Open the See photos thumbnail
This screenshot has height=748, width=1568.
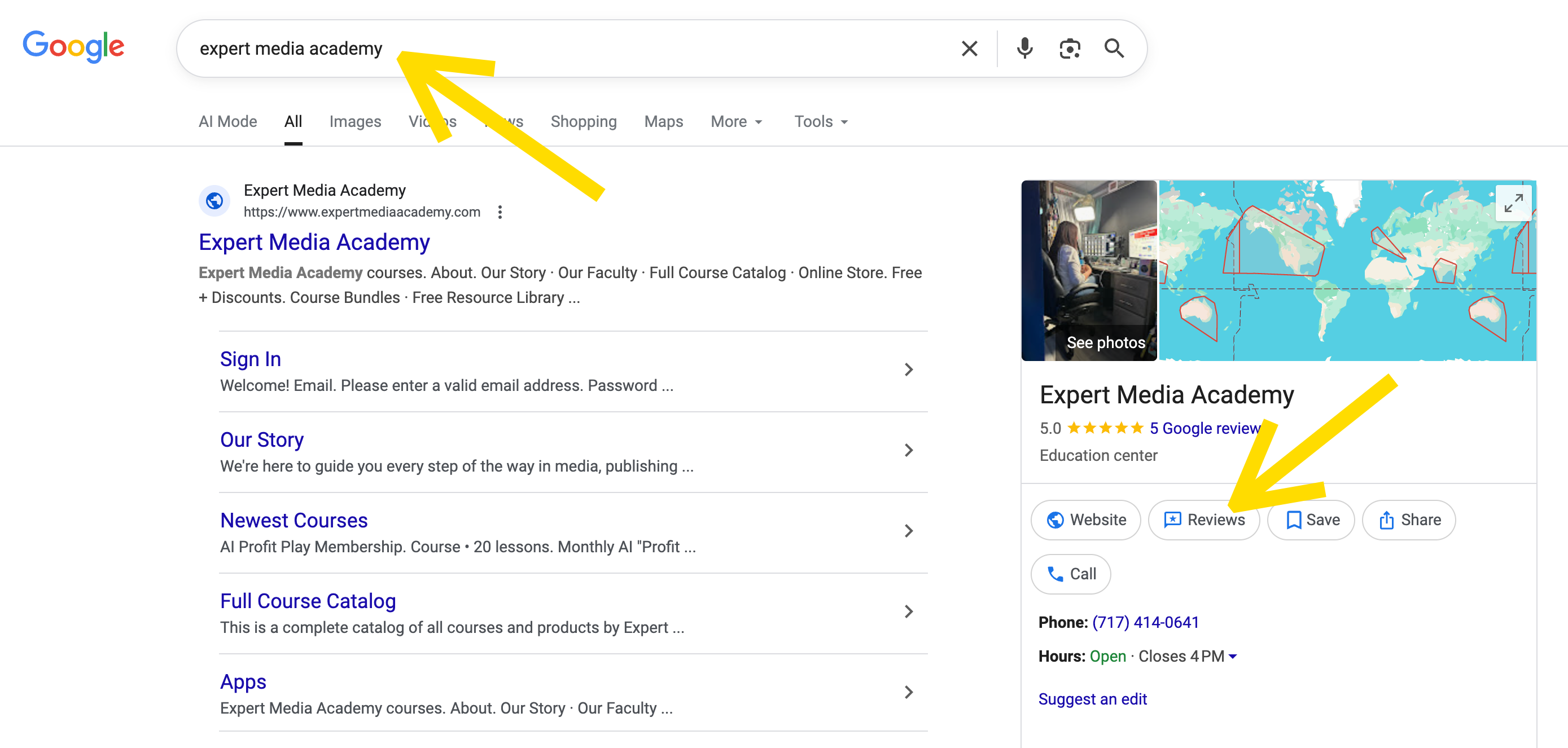click(1089, 271)
